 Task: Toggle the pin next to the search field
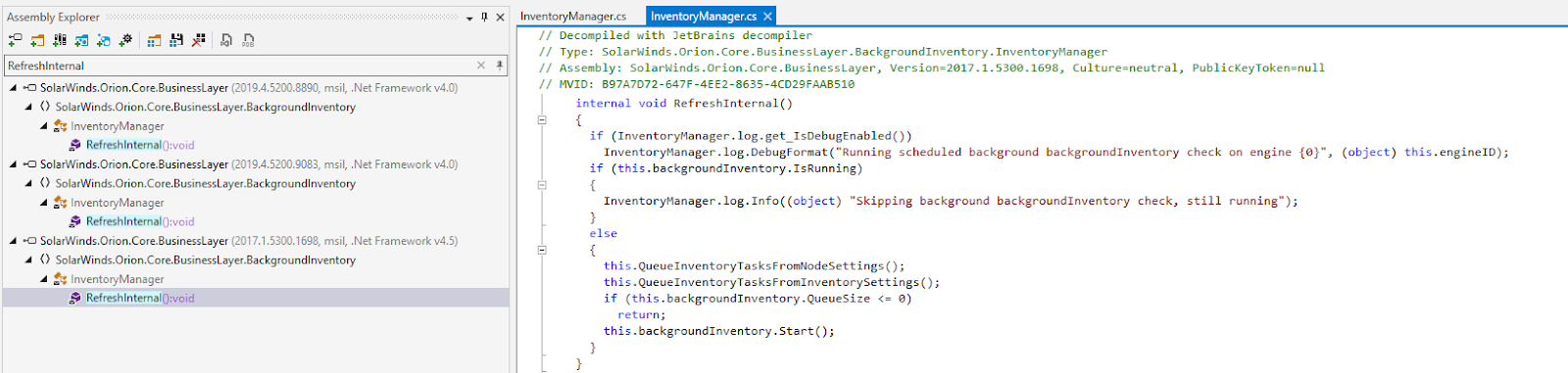(500, 66)
